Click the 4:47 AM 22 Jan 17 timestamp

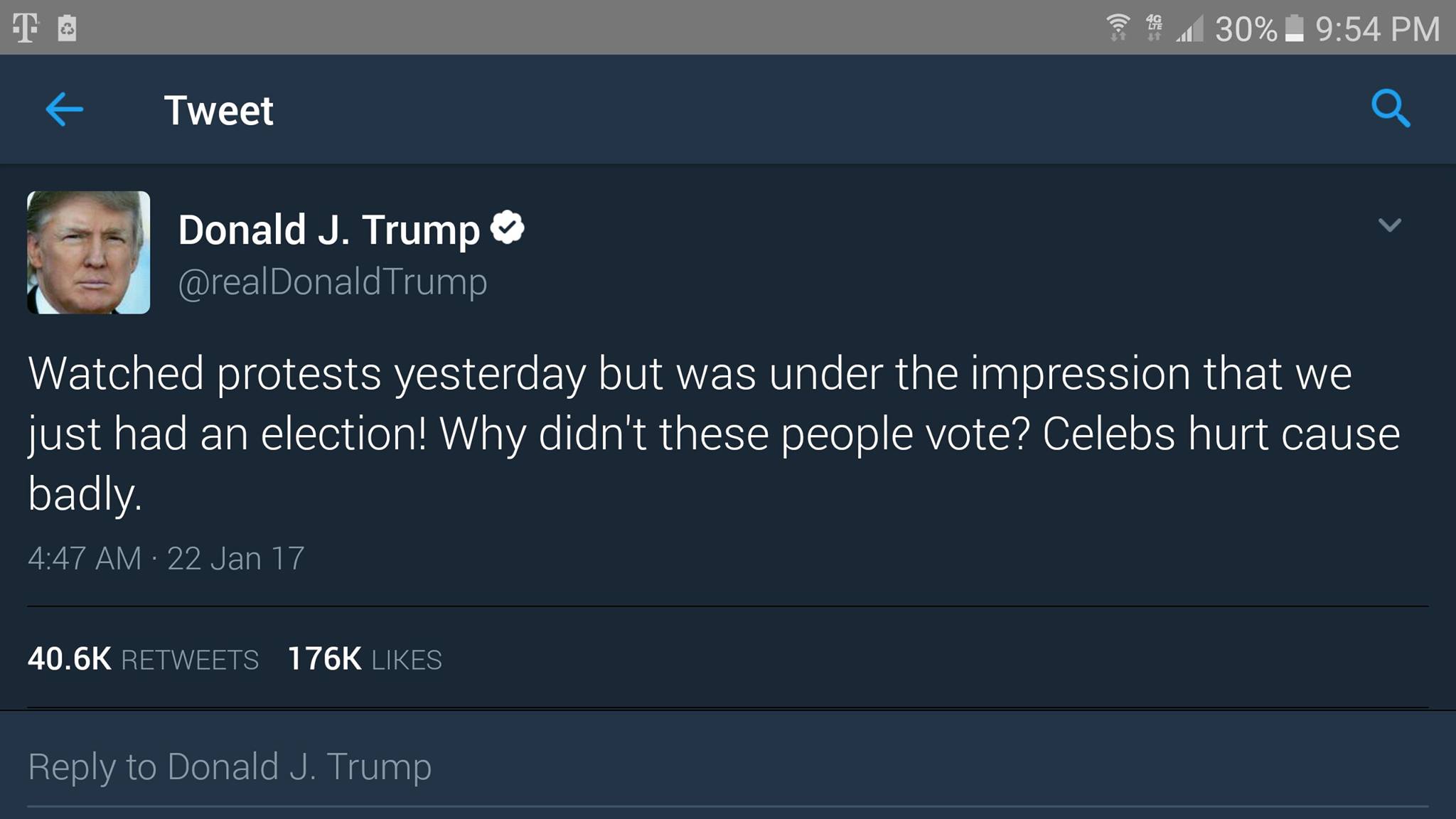[x=166, y=558]
